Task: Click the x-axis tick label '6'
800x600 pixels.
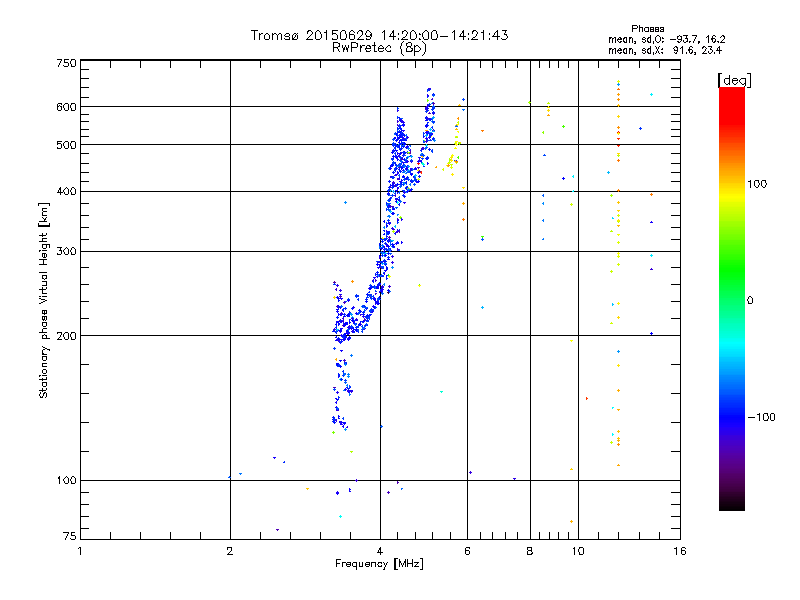Action: coord(467,551)
